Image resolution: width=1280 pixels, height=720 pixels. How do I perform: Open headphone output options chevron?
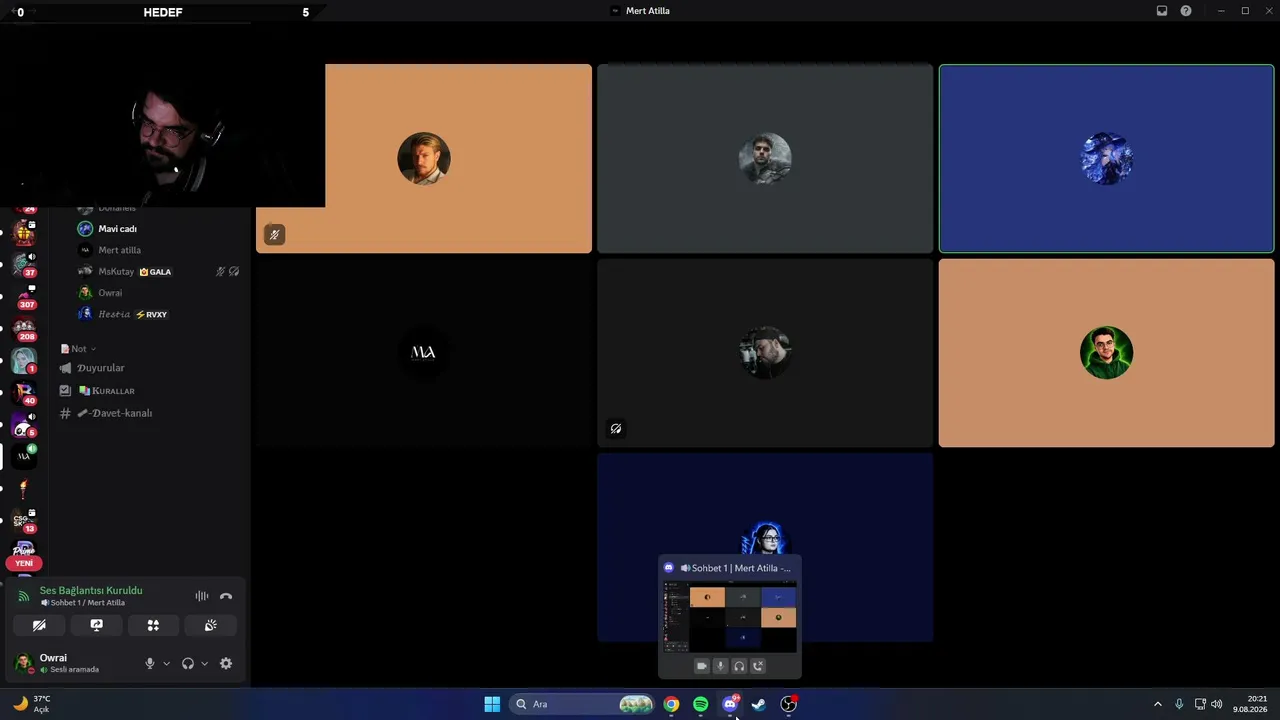(204, 663)
